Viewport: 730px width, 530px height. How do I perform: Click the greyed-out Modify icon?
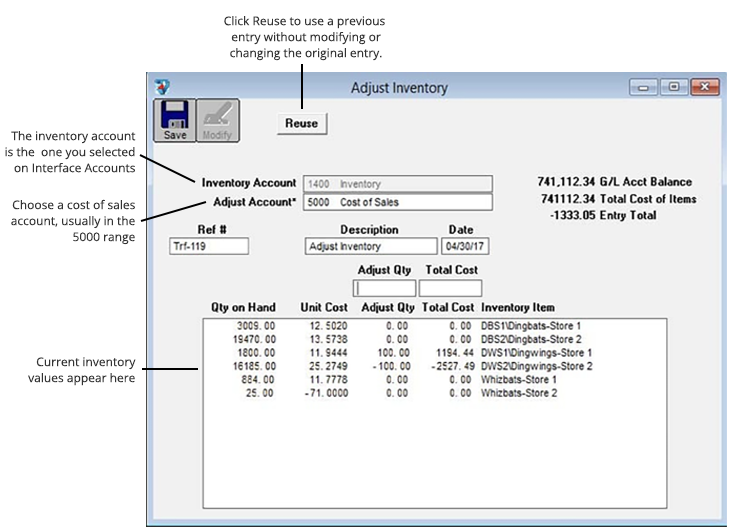[217, 122]
